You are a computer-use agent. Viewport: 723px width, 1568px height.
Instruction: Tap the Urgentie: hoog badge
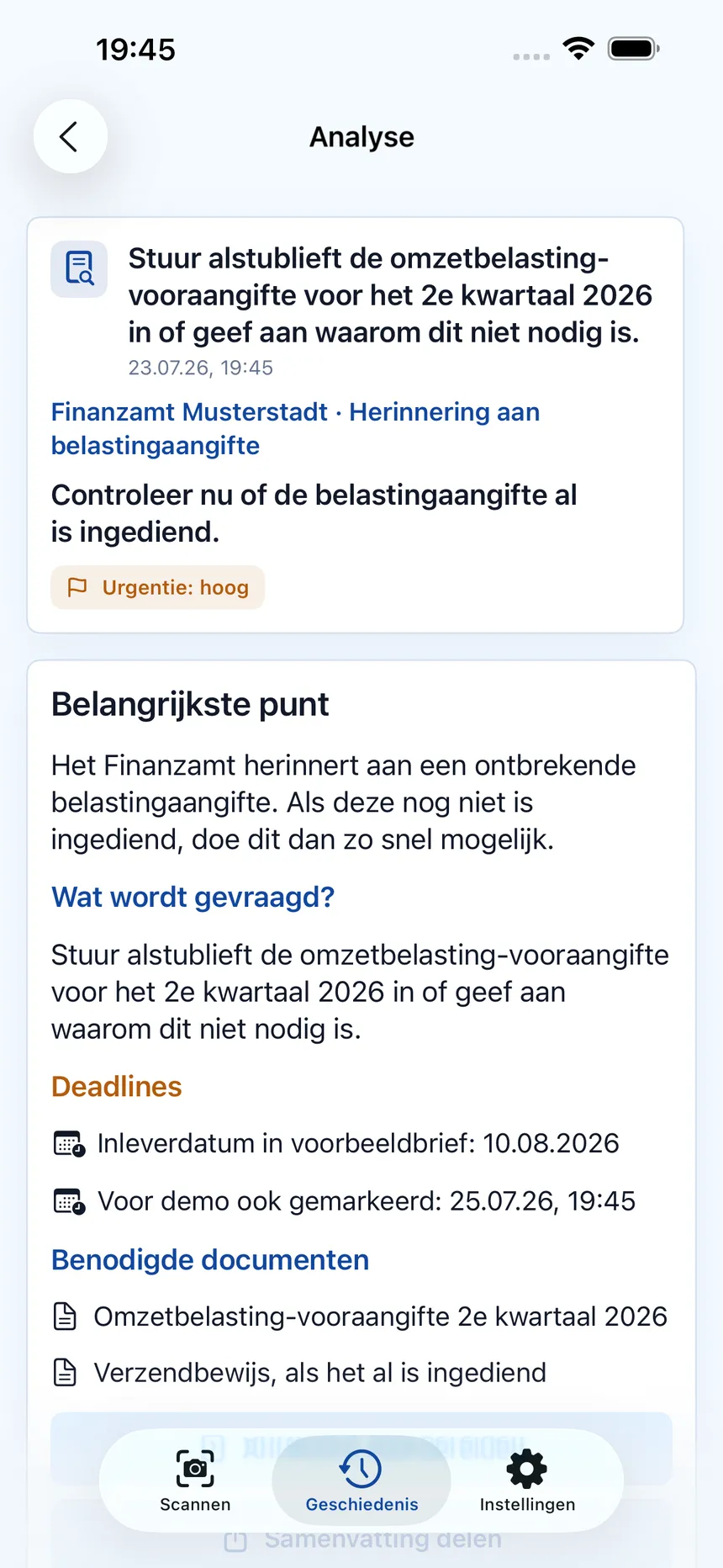[x=158, y=587]
